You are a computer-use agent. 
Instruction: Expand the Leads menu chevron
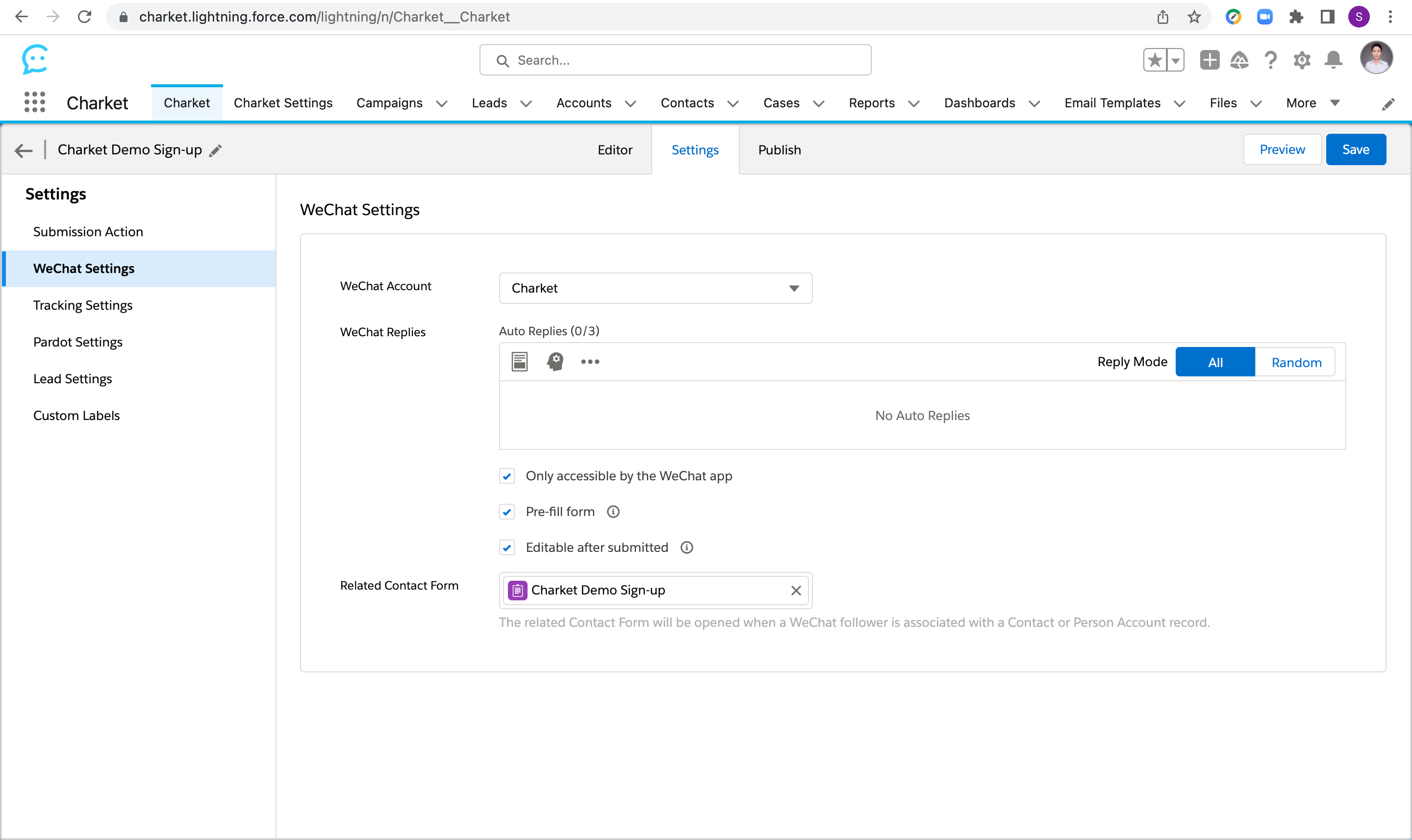[526, 103]
